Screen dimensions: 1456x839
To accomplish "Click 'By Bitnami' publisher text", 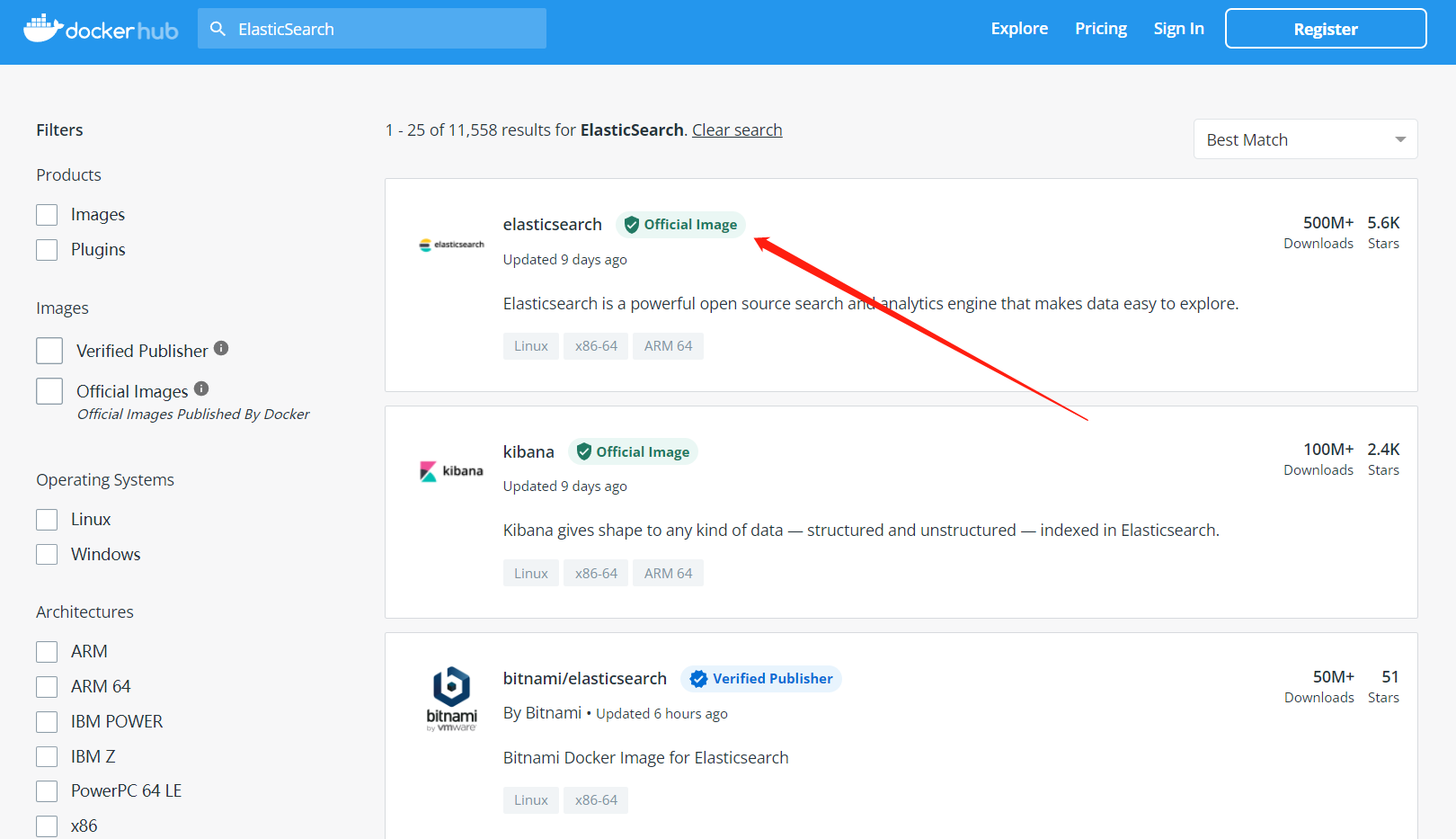I will click(542, 713).
